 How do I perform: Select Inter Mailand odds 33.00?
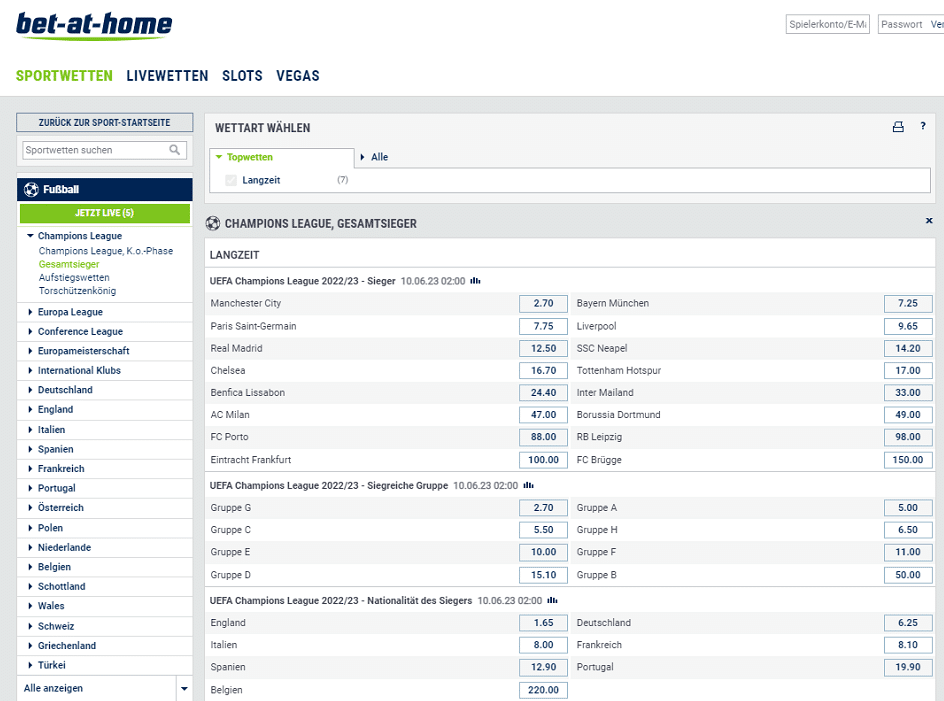click(908, 393)
